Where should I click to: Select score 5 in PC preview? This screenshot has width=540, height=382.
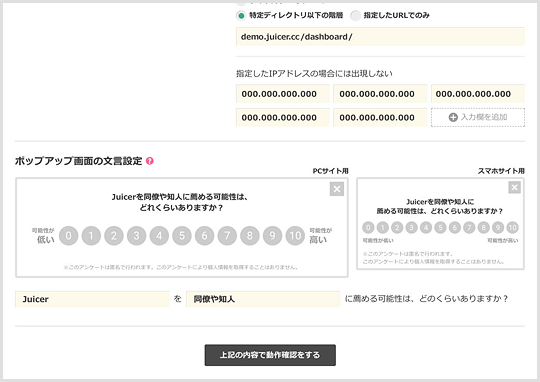coord(182,236)
